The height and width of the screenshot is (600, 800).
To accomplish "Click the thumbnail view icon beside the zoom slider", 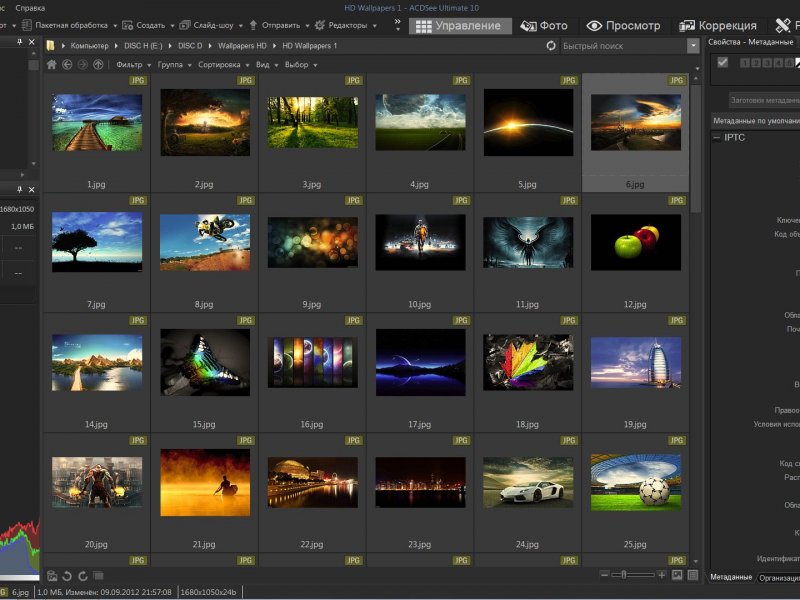I will click(x=677, y=575).
